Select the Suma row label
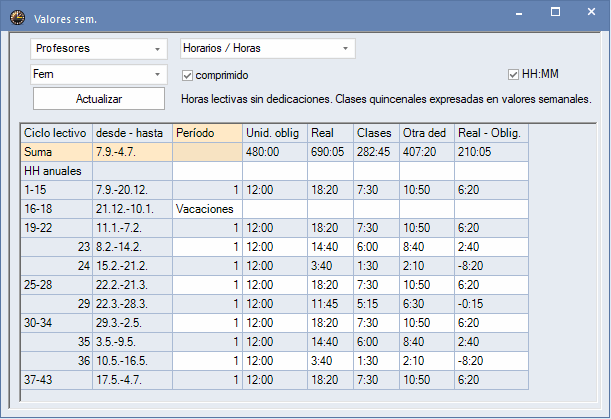 point(56,152)
